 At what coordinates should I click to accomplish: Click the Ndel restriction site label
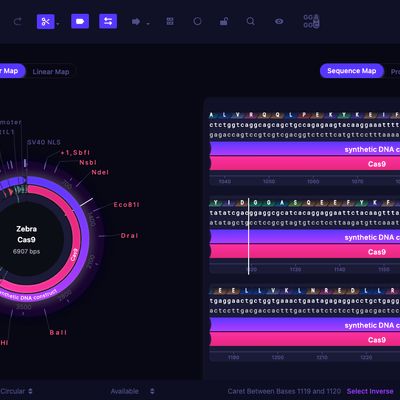point(100,172)
